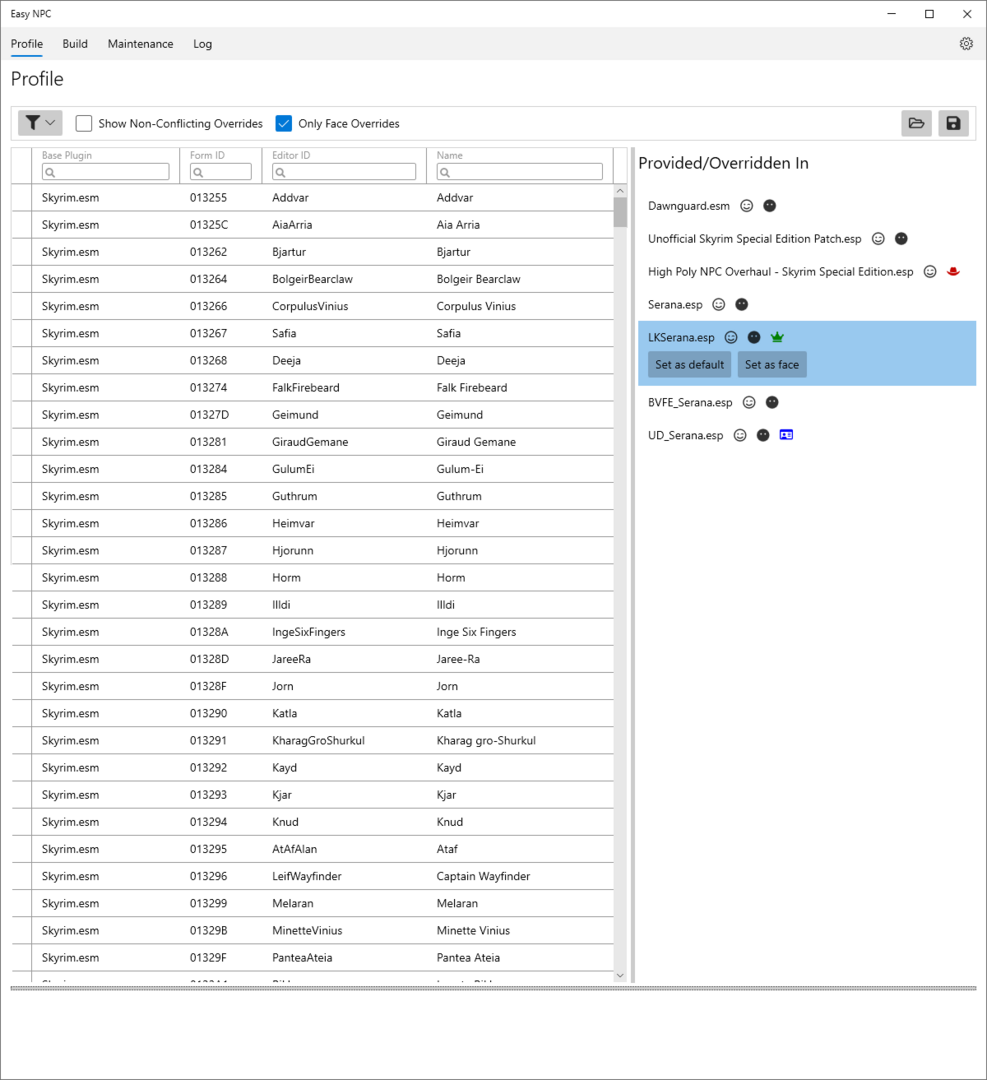The height and width of the screenshot is (1080, 987).
Task: Select the Melaran row
Action: pos(313,903)
